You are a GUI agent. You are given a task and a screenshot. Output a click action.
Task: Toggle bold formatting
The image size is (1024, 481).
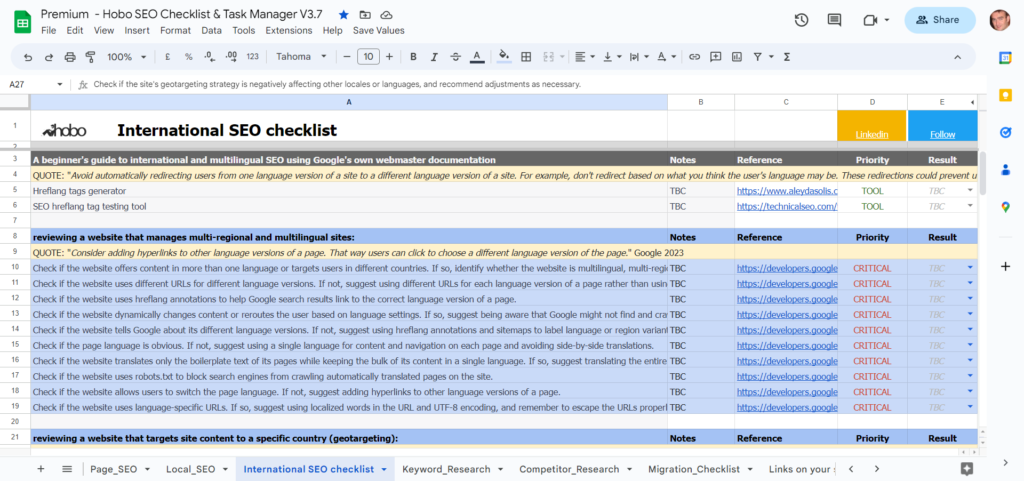[413, 57]
